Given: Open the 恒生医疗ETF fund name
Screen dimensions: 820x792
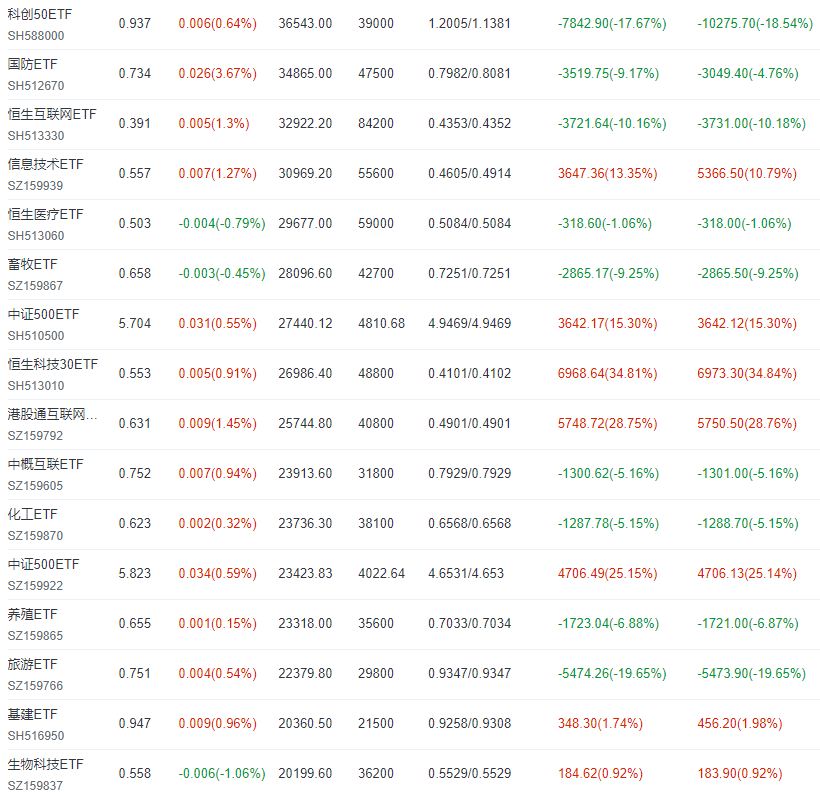Looking at the screenshot, I should tap(45, 214).
